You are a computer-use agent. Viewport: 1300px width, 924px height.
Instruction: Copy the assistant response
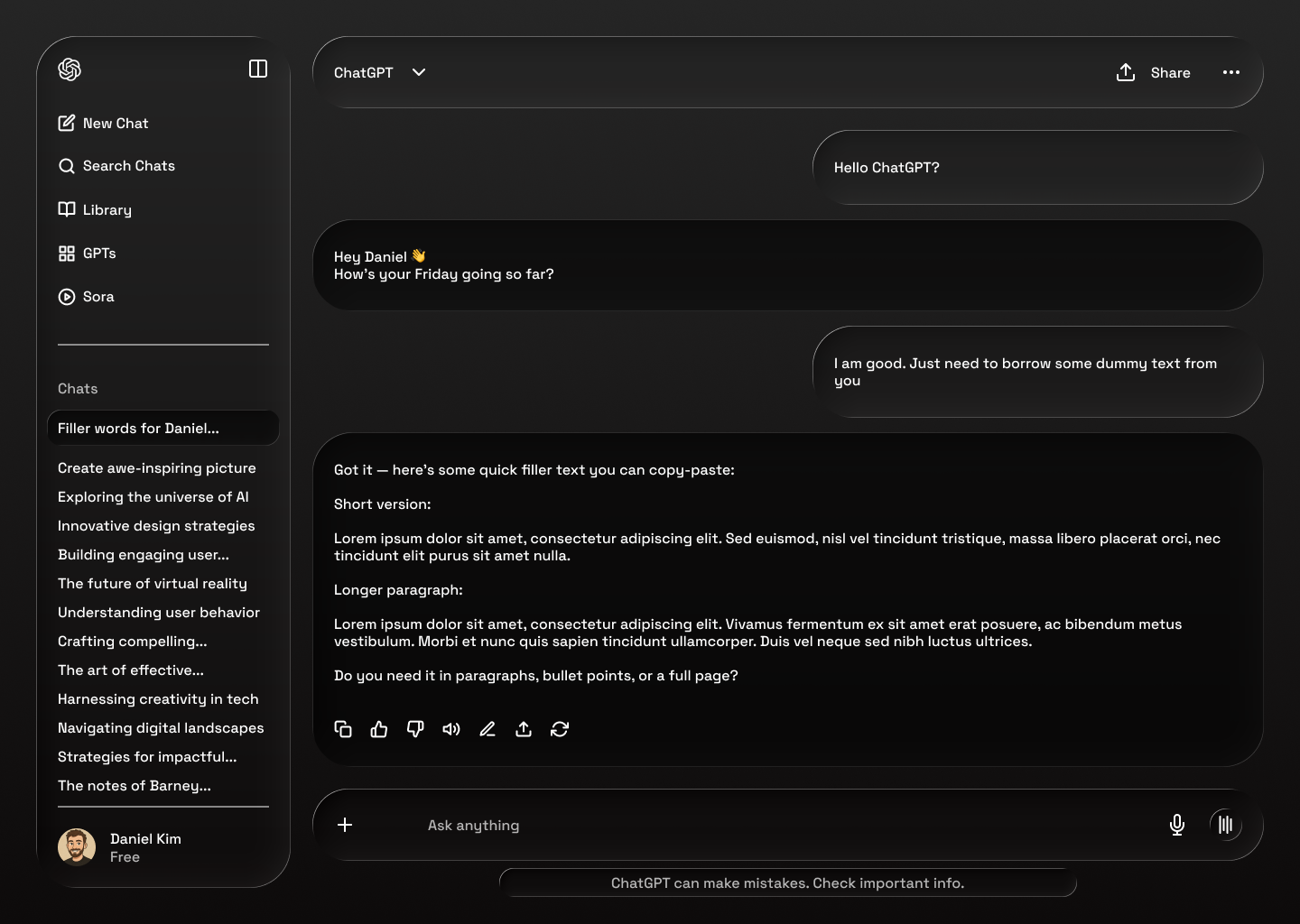pyautogui.click(x=343, y=729)
